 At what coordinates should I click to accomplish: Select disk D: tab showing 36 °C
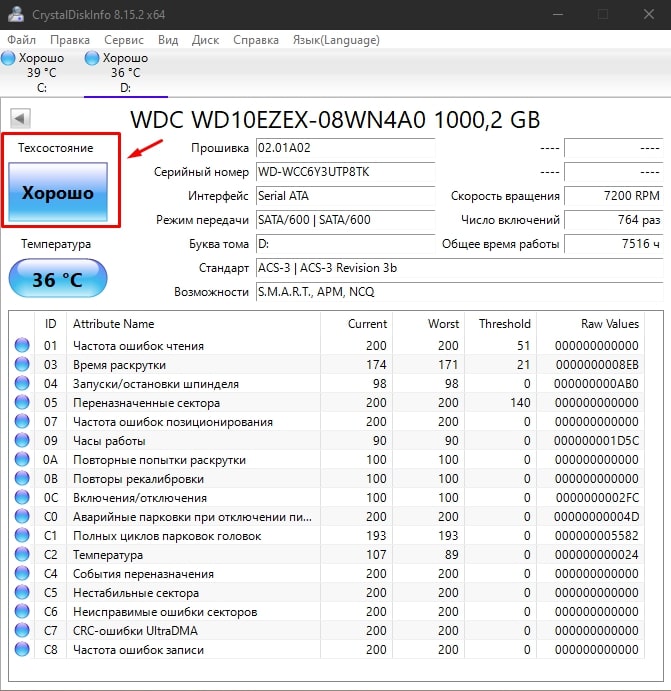pyautogui.click(x=126, y=72)
